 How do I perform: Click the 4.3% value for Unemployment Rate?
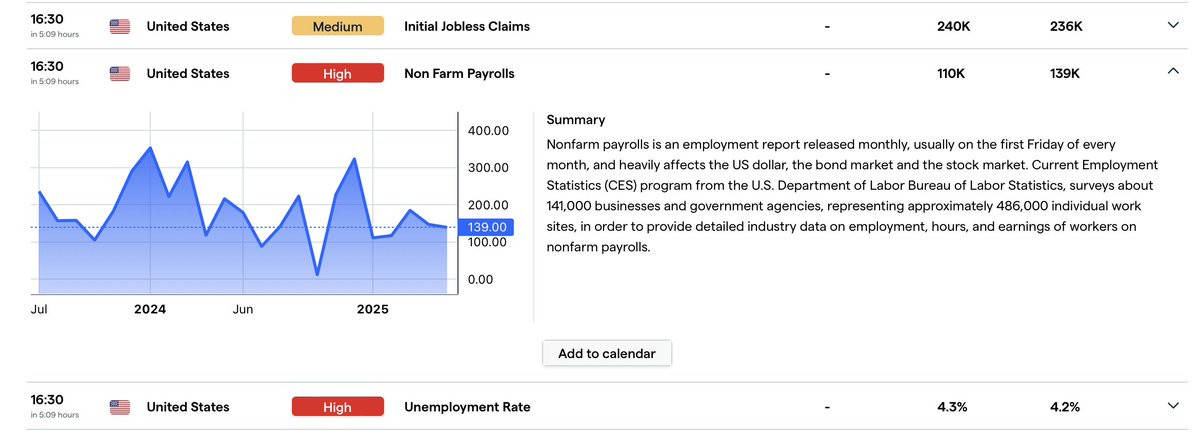click(x=953, y=407)
